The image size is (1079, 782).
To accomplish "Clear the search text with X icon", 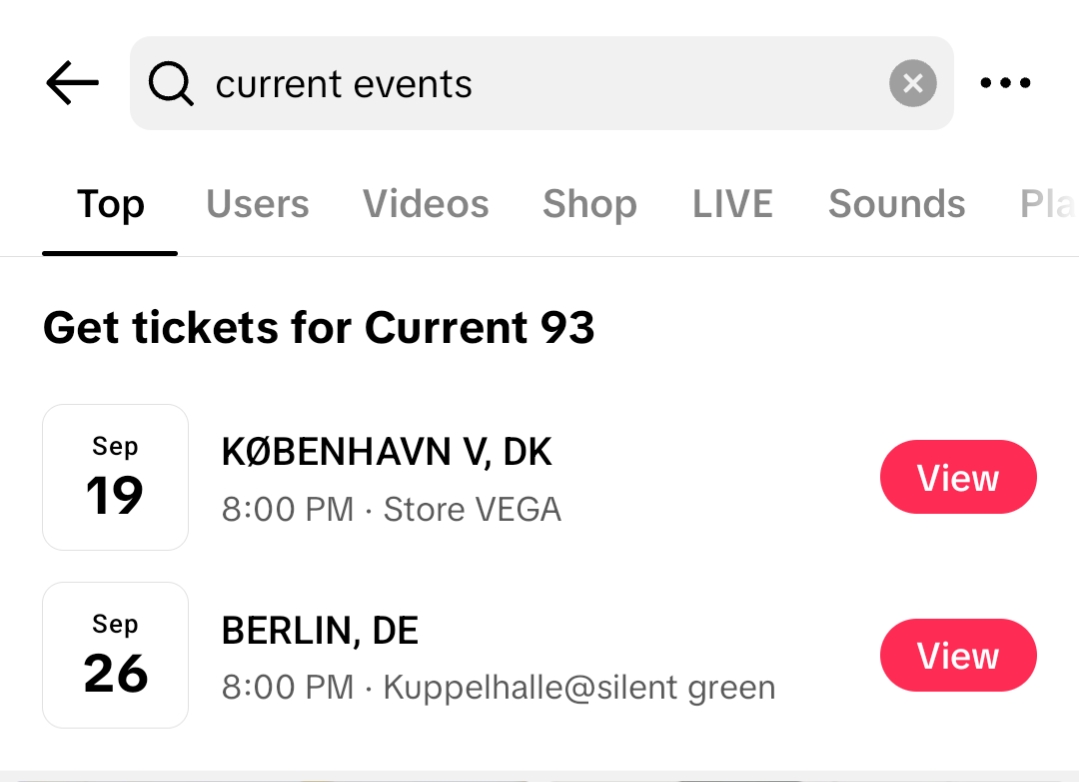I will point(912,83).
